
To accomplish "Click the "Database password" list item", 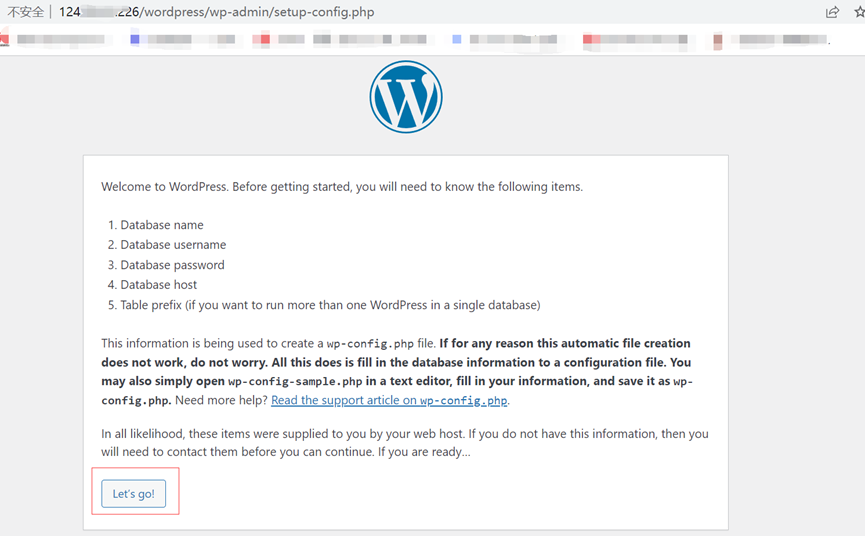I will click(172, 265).
